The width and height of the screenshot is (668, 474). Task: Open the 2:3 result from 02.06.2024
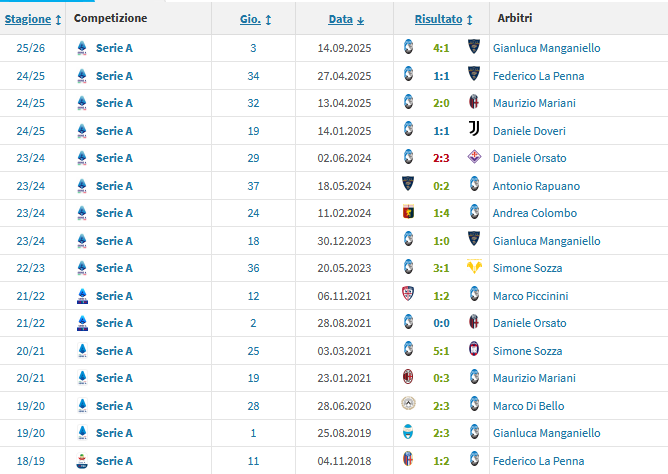[441, 158]
